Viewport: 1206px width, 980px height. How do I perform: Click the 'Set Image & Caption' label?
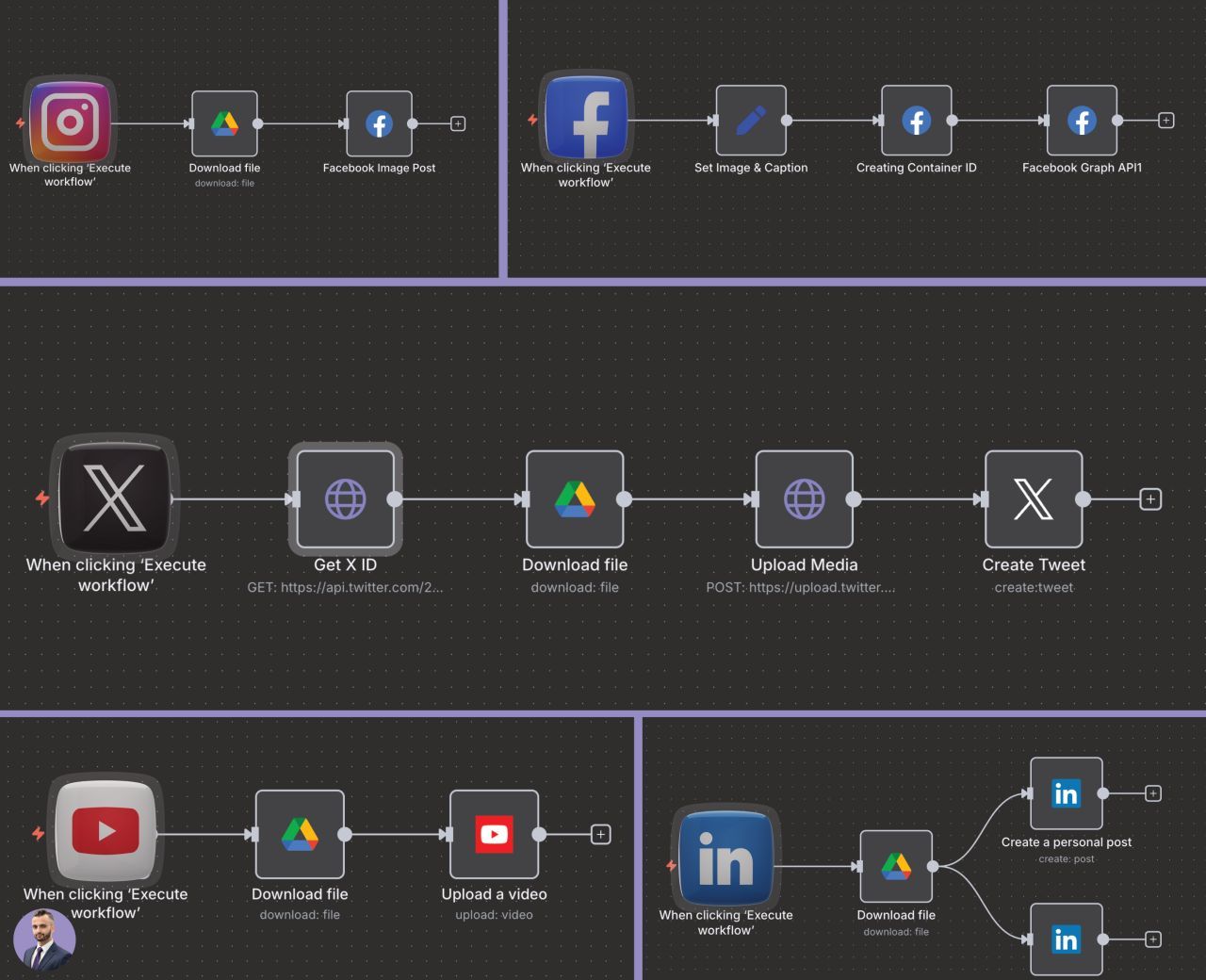751,168
